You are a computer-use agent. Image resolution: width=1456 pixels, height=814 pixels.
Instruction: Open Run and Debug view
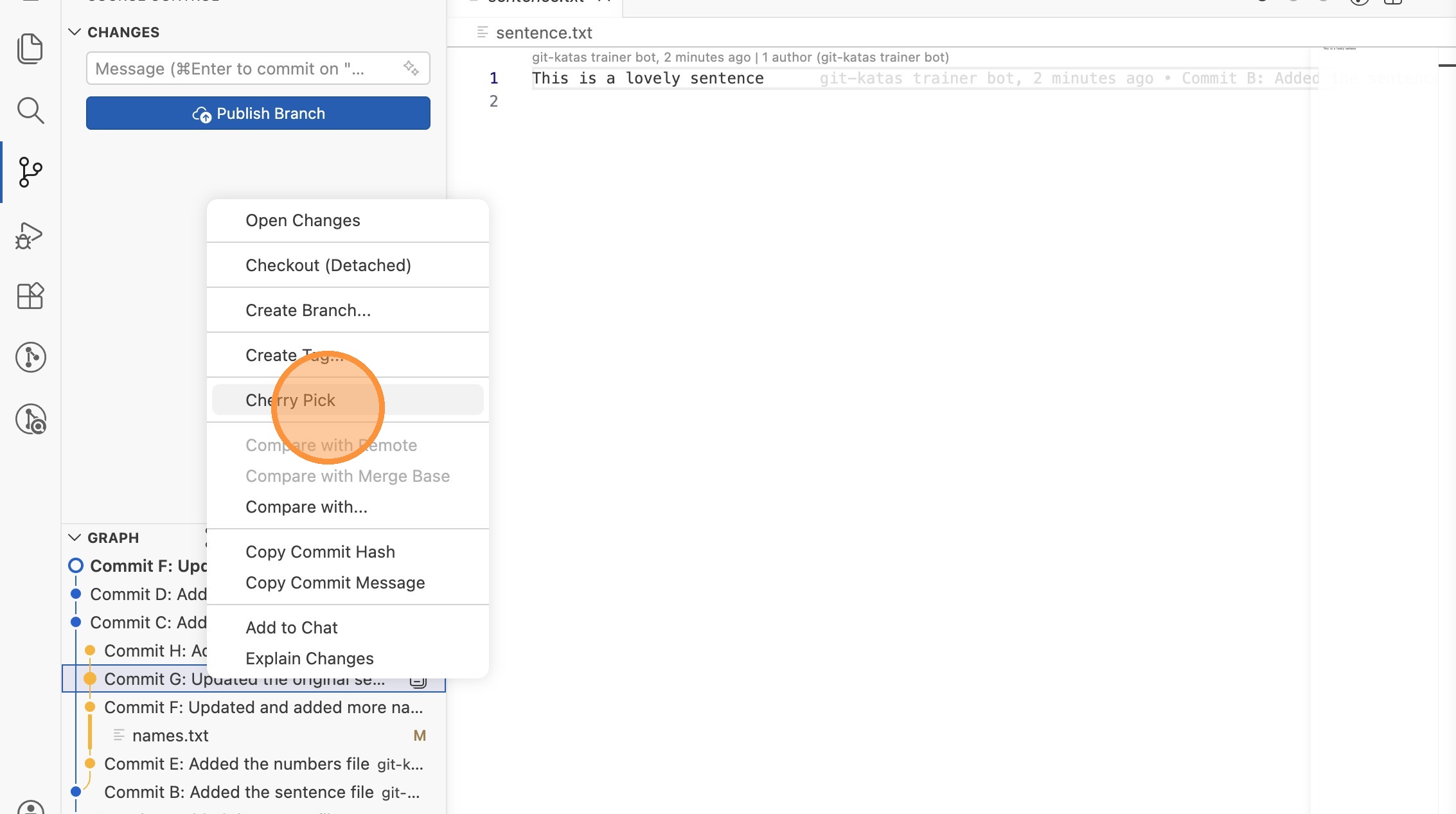[30, 235]
